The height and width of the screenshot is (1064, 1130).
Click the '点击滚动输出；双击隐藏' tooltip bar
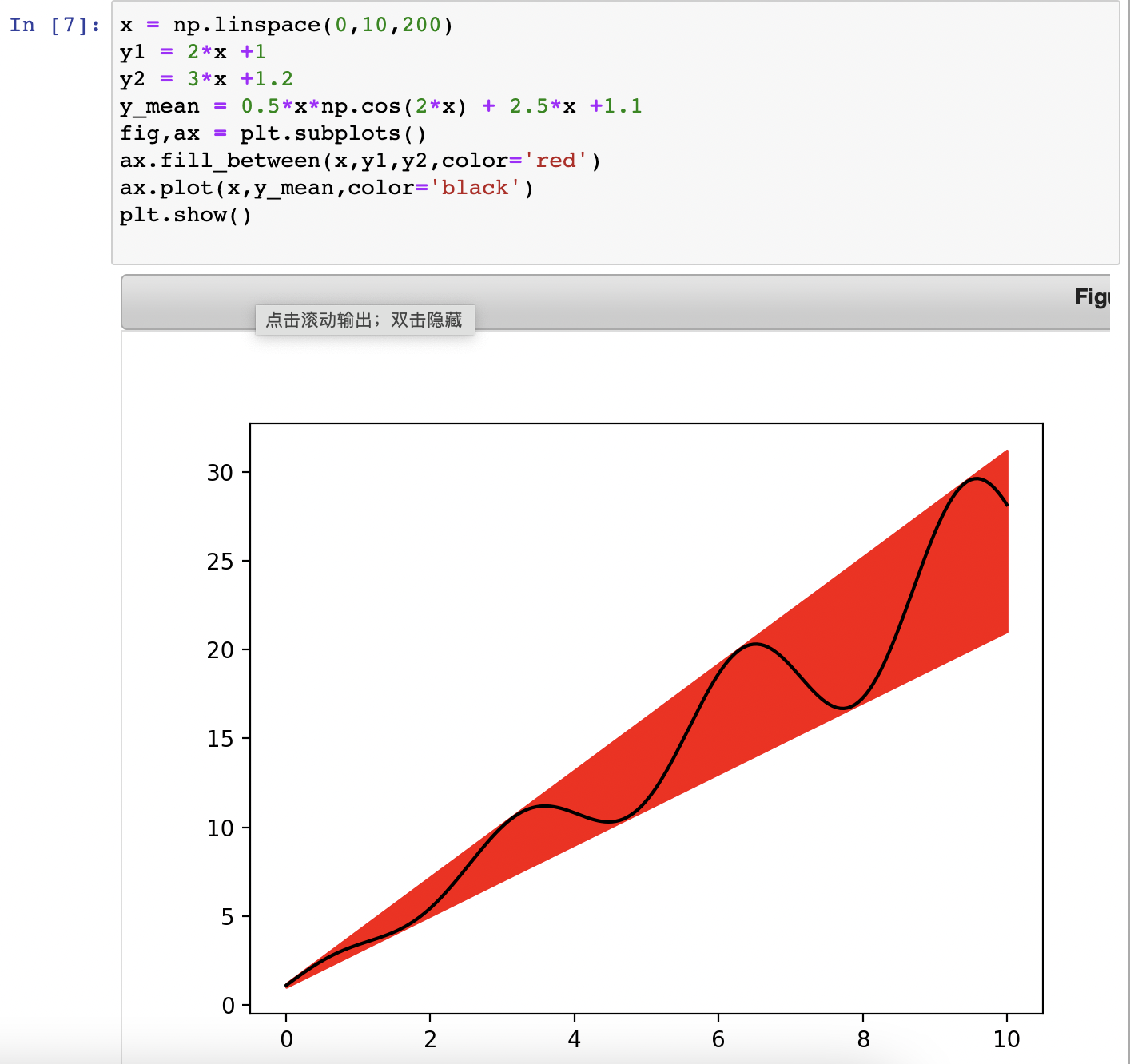(365, 319)
